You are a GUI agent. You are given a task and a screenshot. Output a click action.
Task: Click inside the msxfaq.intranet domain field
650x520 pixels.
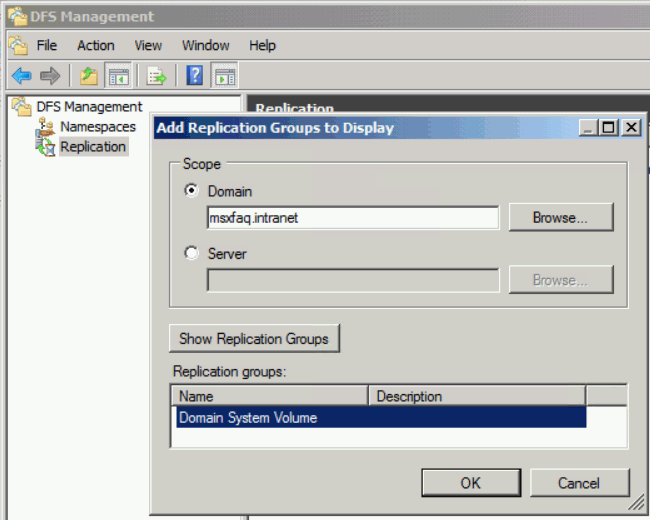tap(352, 218)
